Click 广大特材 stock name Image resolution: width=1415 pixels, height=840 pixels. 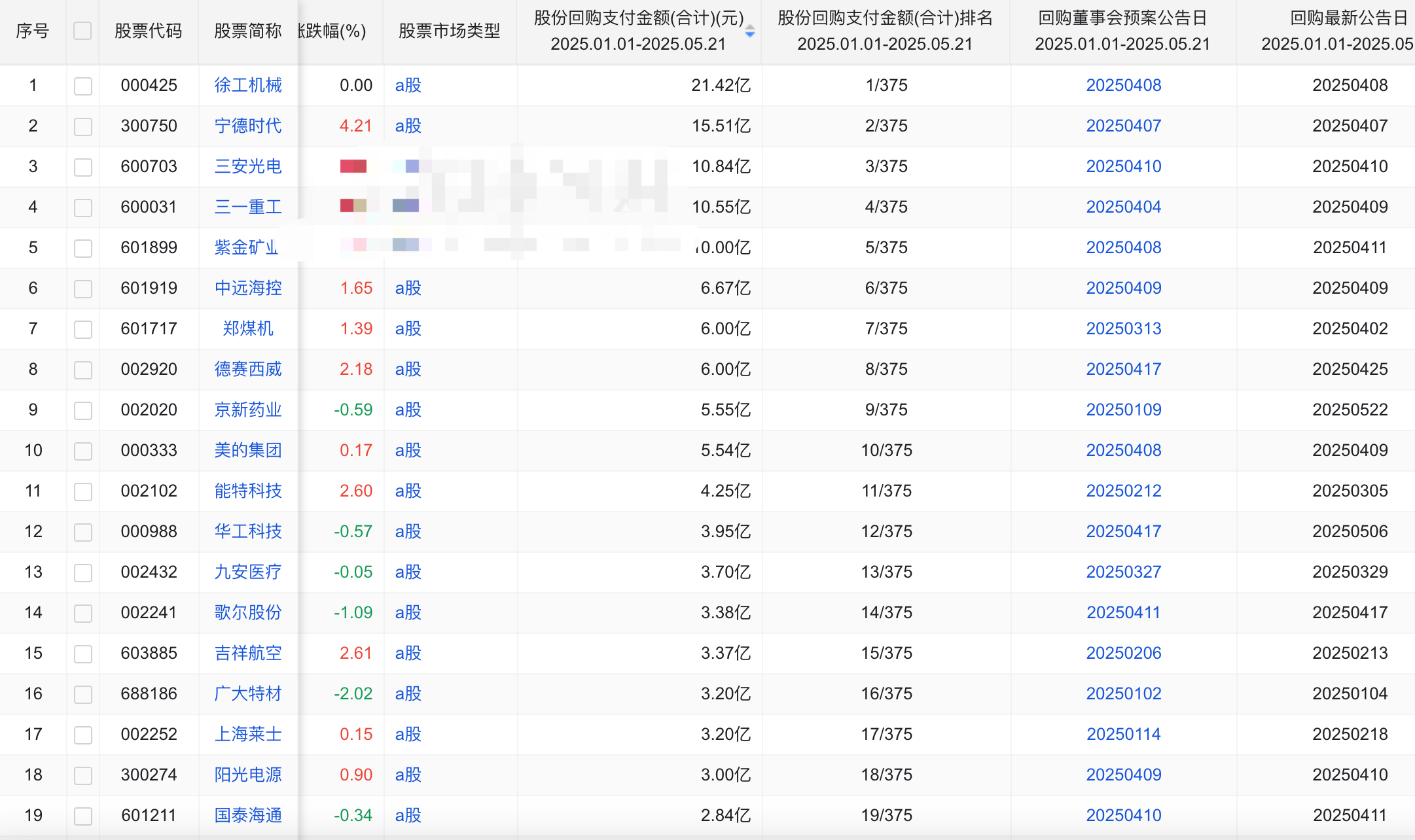point(248,693)
